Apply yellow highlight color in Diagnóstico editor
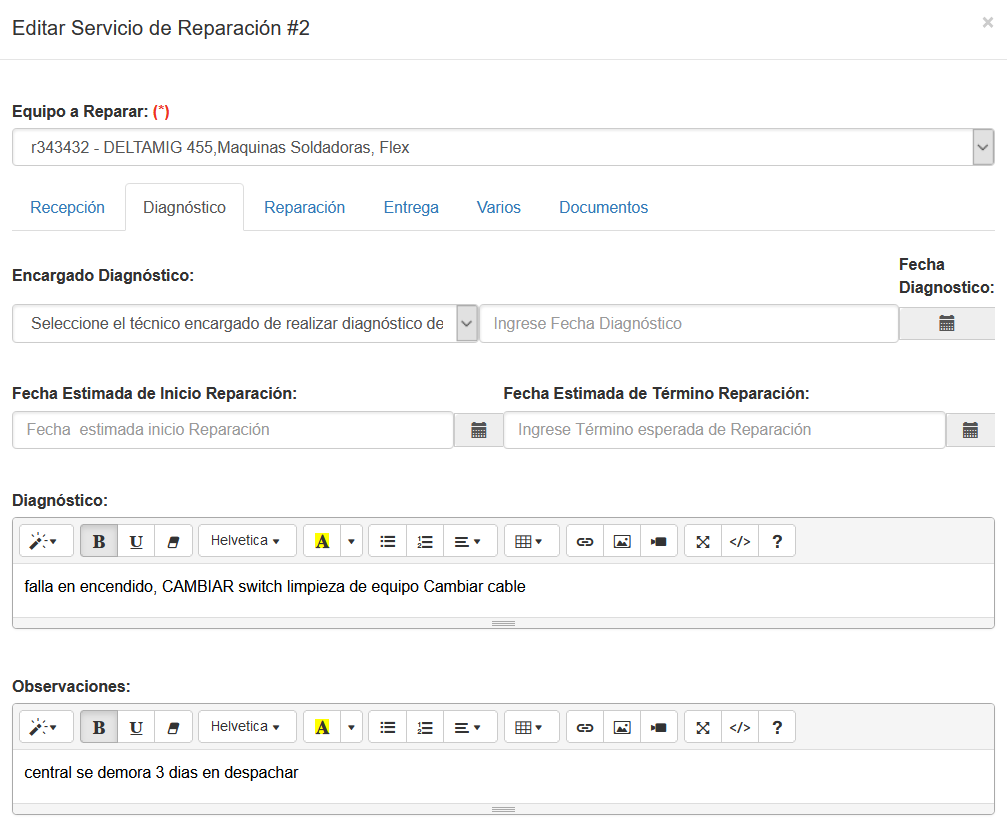Screen dimensions: 1007x837 click(322, 541)
